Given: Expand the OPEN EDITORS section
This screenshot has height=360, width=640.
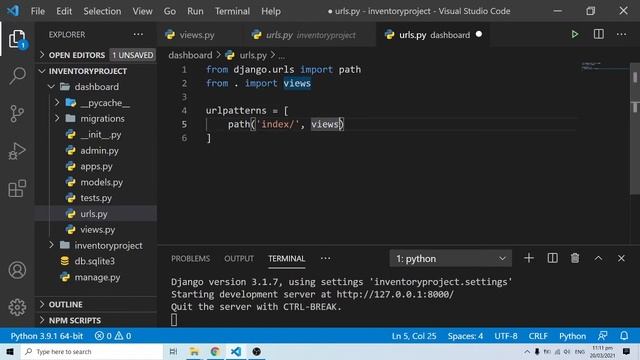Looking at the screenshot, I should tap(76, 55).
